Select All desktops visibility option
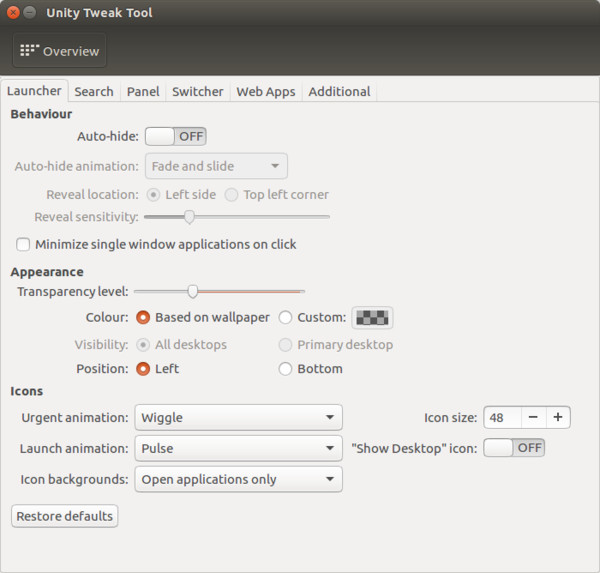The image size is (600, 573). (181, 345)
